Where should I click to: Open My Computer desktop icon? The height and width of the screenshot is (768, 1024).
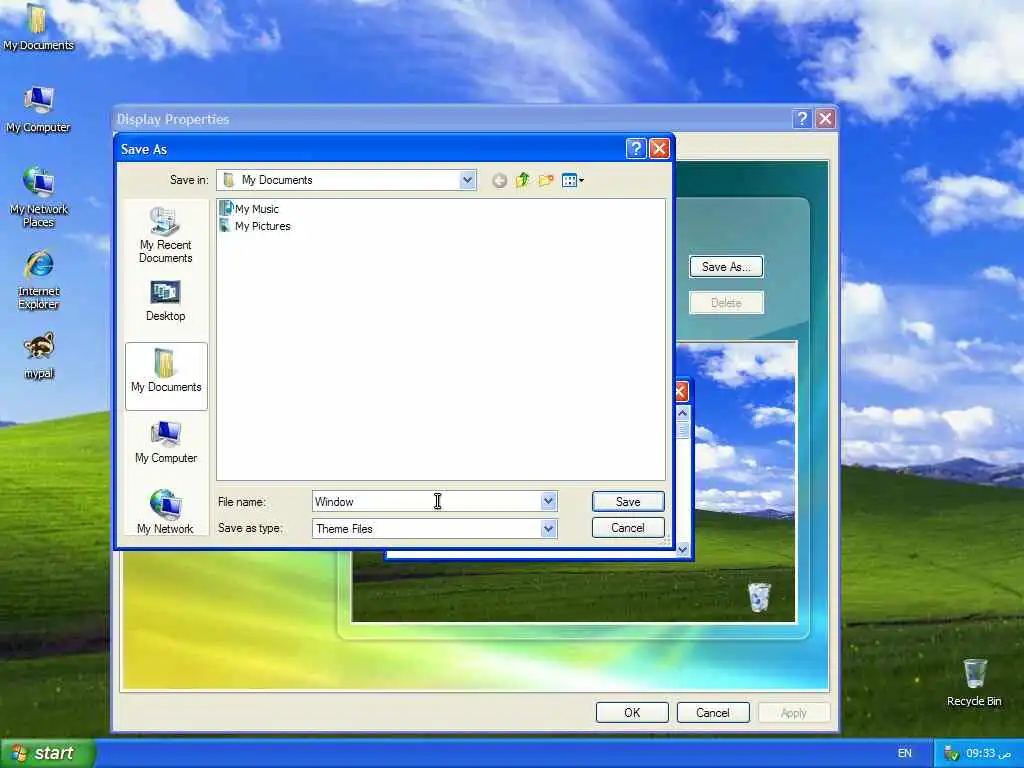(38, 109)
